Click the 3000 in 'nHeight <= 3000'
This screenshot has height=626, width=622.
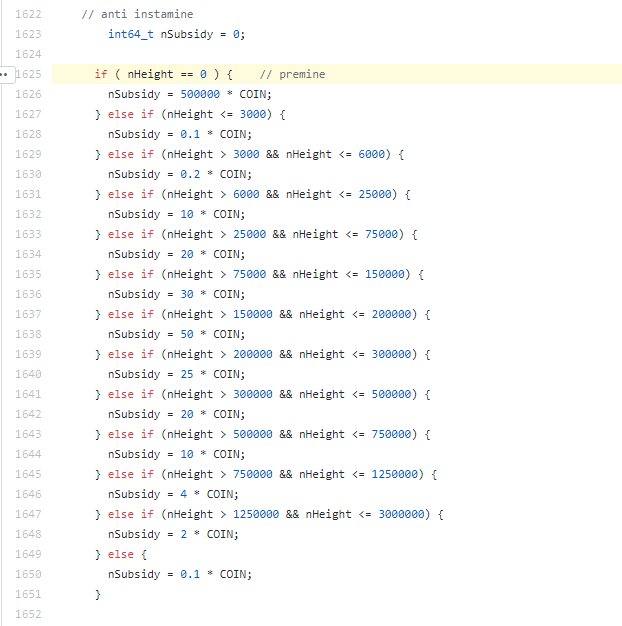pos(253,114)
